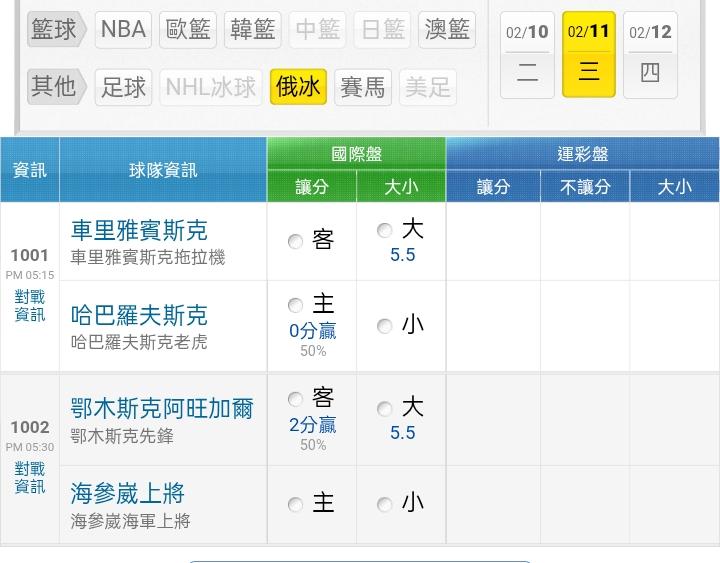Open 對戰資訊 link for match 1001

(30, 306)
